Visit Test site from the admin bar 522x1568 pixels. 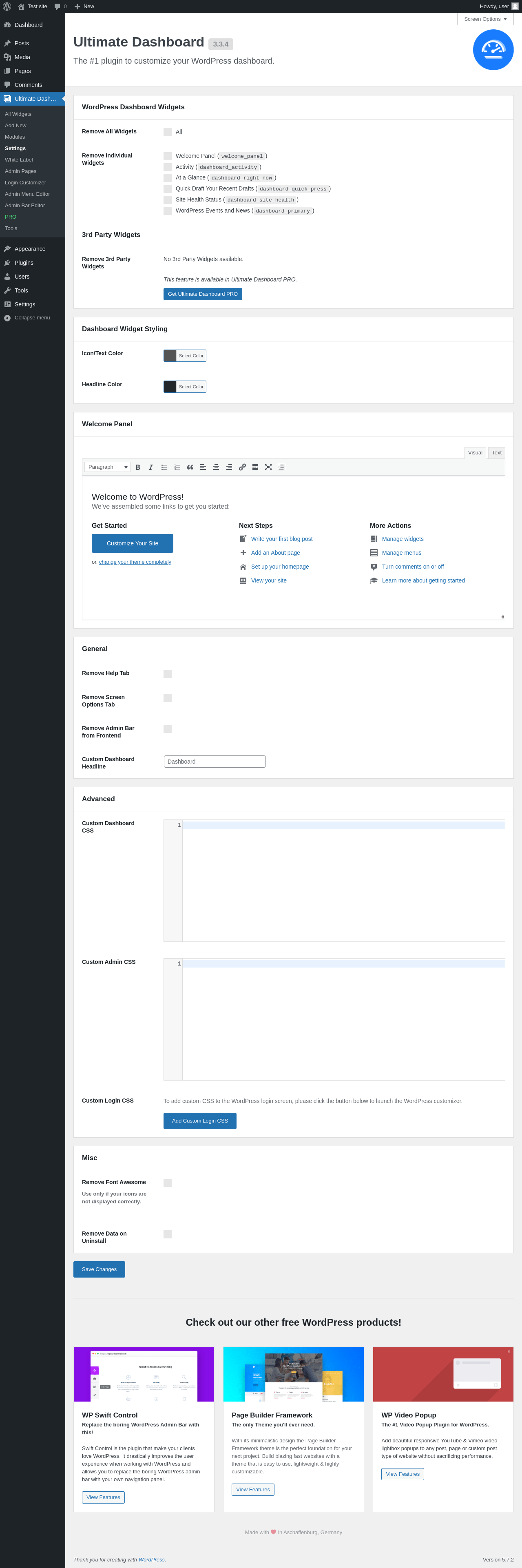click(x=32, y=7)
